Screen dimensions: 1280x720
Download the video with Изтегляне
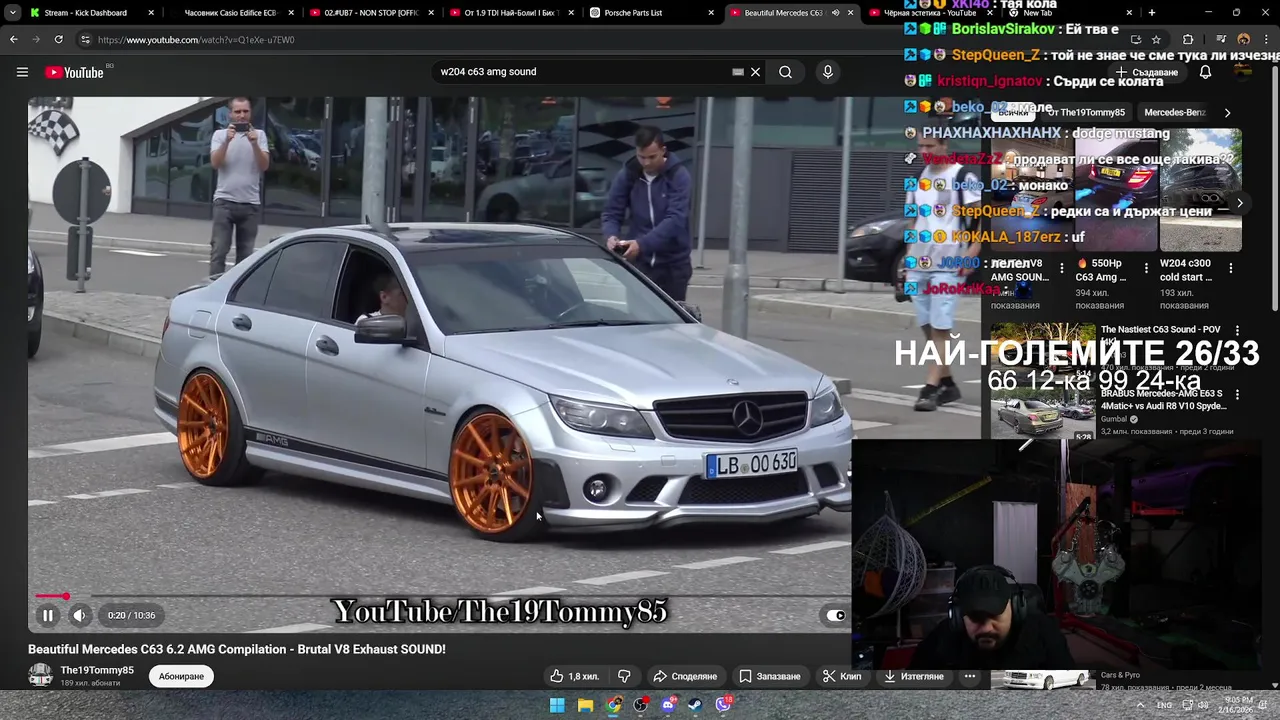click(914, 677)
